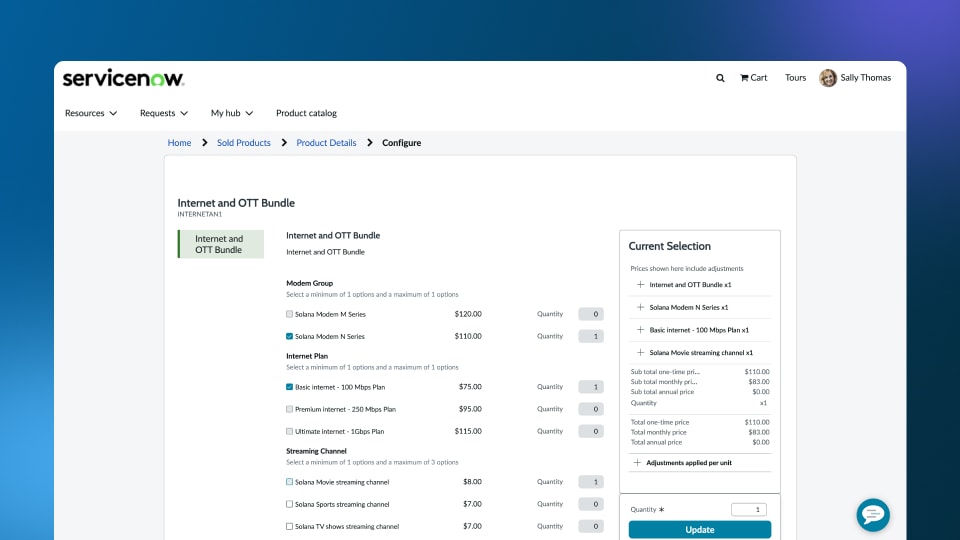Click the Modem Group heading
The width and height of the screenshot is (960, 540).
coord(310,283)
